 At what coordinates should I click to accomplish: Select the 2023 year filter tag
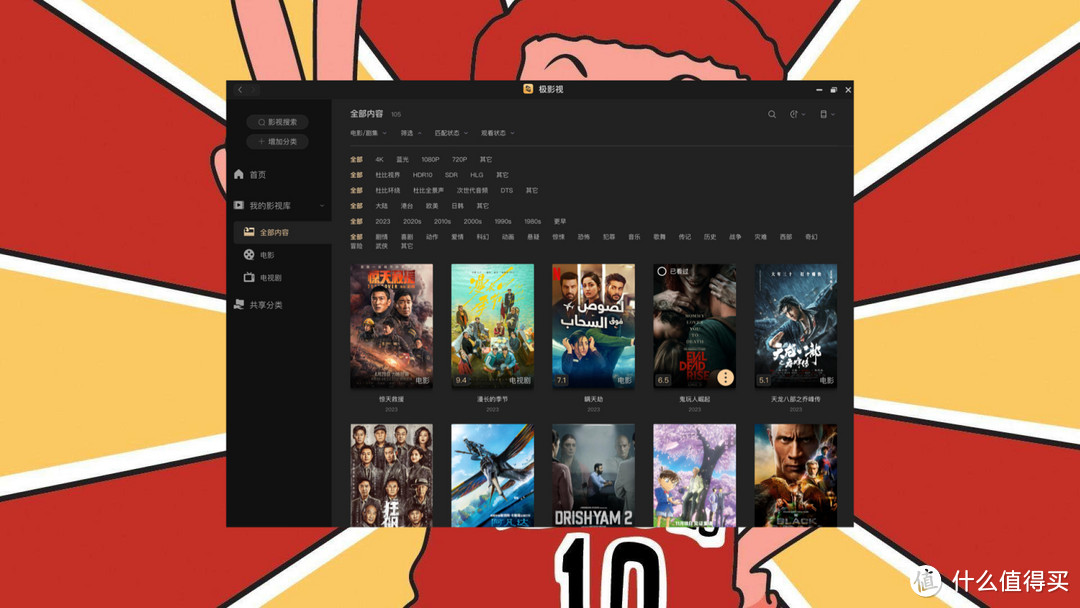click(383, 222)
